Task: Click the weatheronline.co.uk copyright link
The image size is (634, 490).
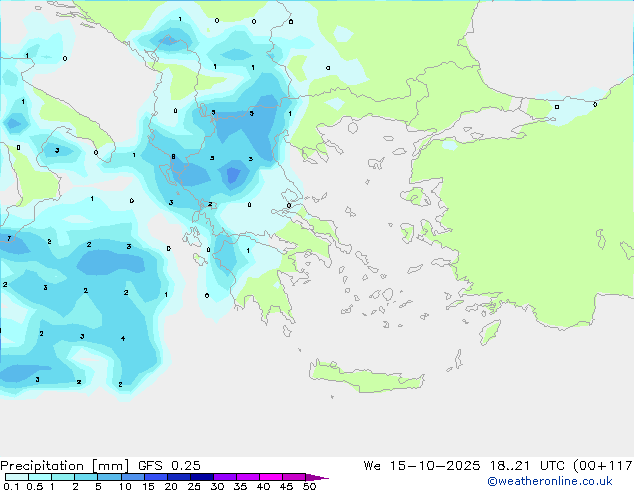Action: pos(550,481)
